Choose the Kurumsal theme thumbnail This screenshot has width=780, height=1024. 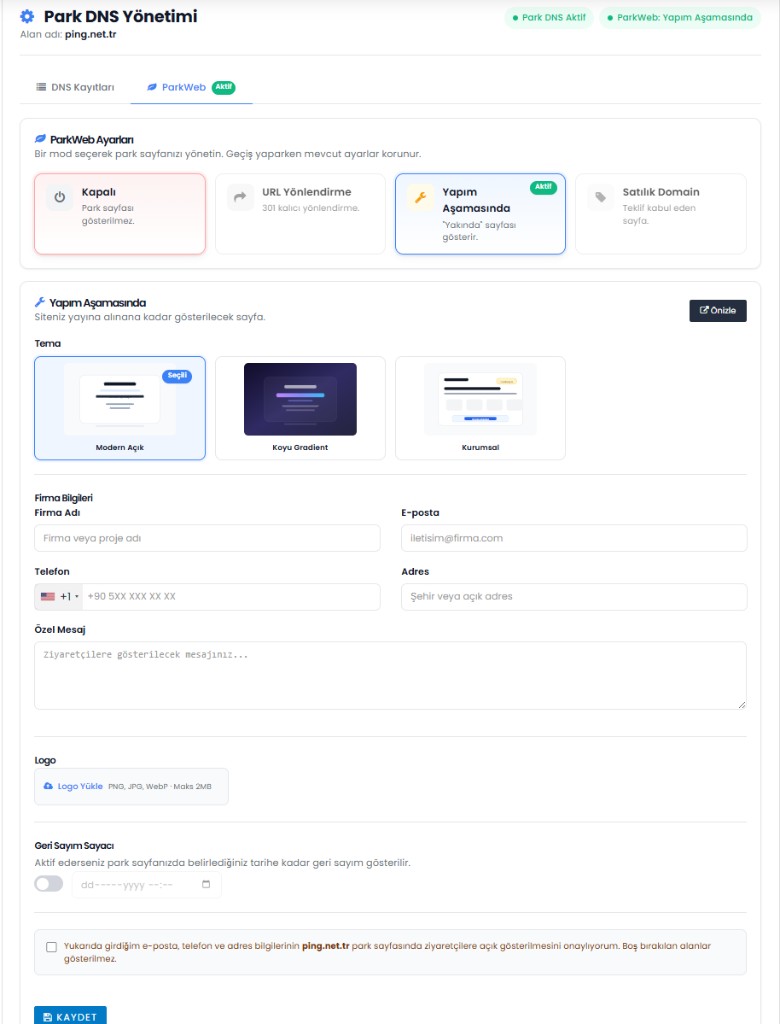[480, 408]
